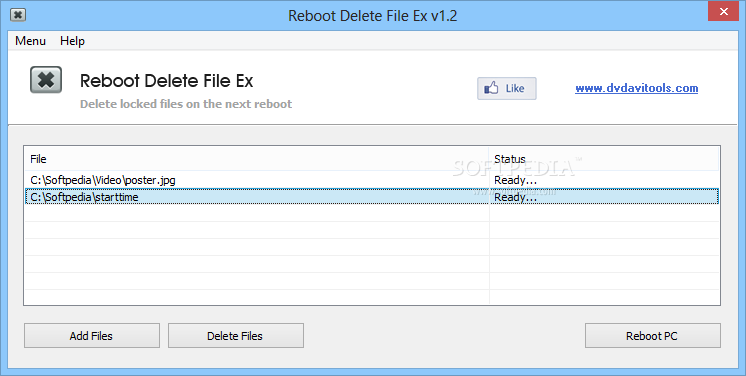This screenshot has width=746, height=376.
Task: Open the Menu menu
Action: tap(30, 41)
